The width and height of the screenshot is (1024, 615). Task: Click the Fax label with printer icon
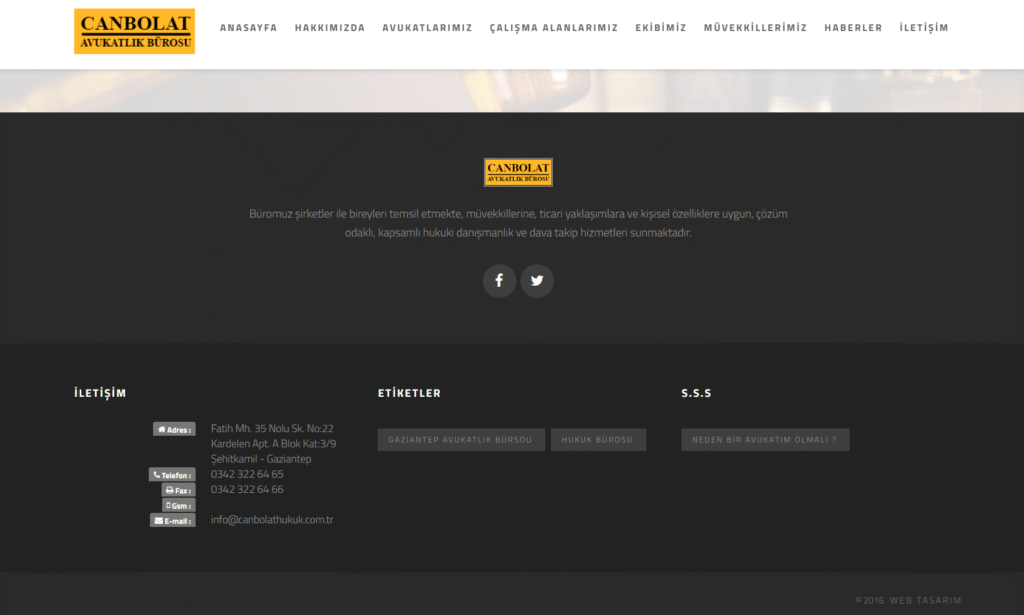pos(178,490)
